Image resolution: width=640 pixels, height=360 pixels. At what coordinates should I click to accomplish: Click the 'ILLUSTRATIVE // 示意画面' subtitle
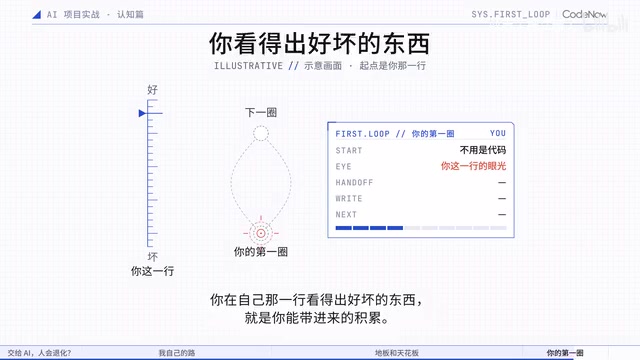click(278, 66)
